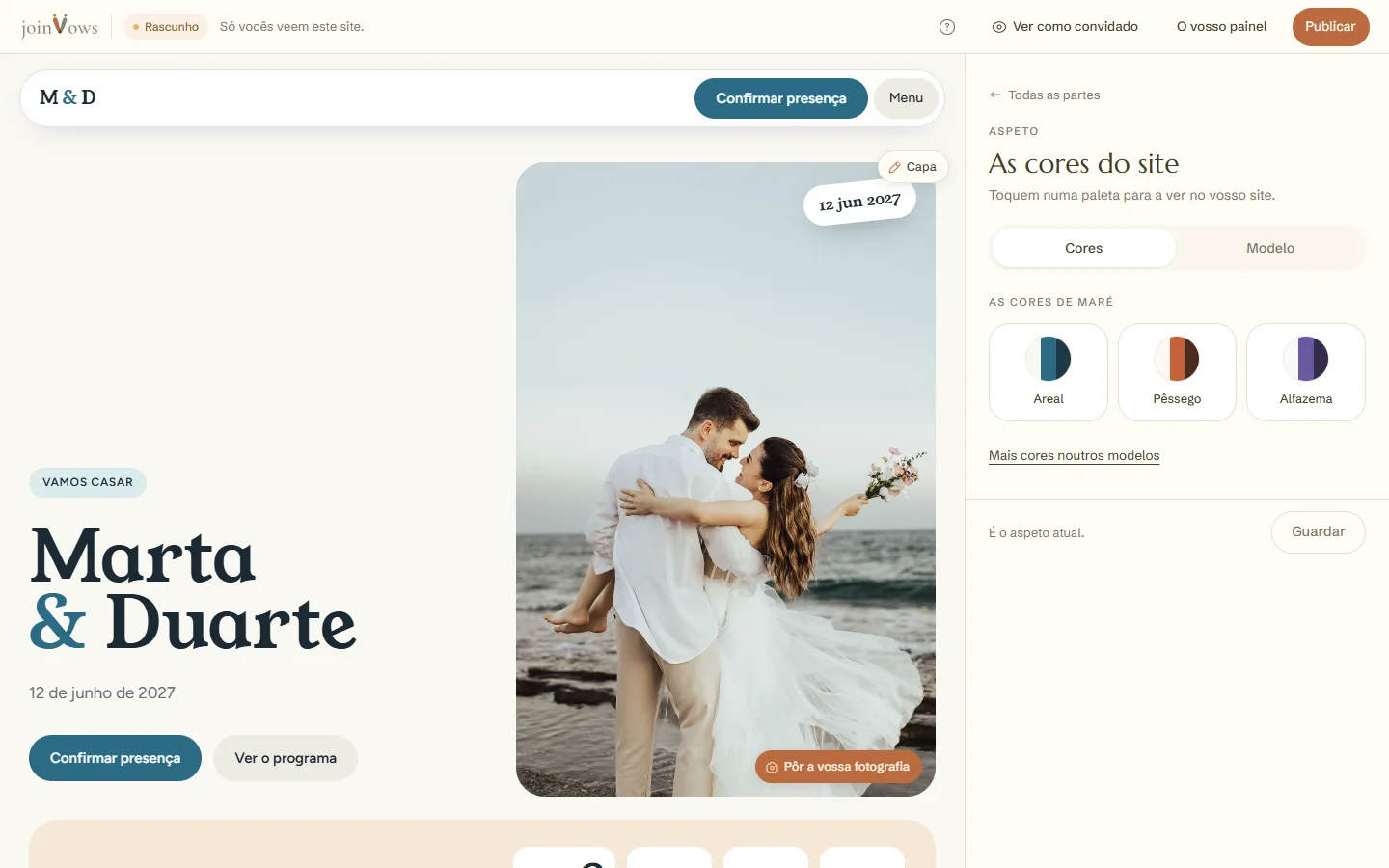Image resolution: width=1389 pixels, height=868 pixels.
Task: Click Ver como convidado
Action: coord(1065,27)
